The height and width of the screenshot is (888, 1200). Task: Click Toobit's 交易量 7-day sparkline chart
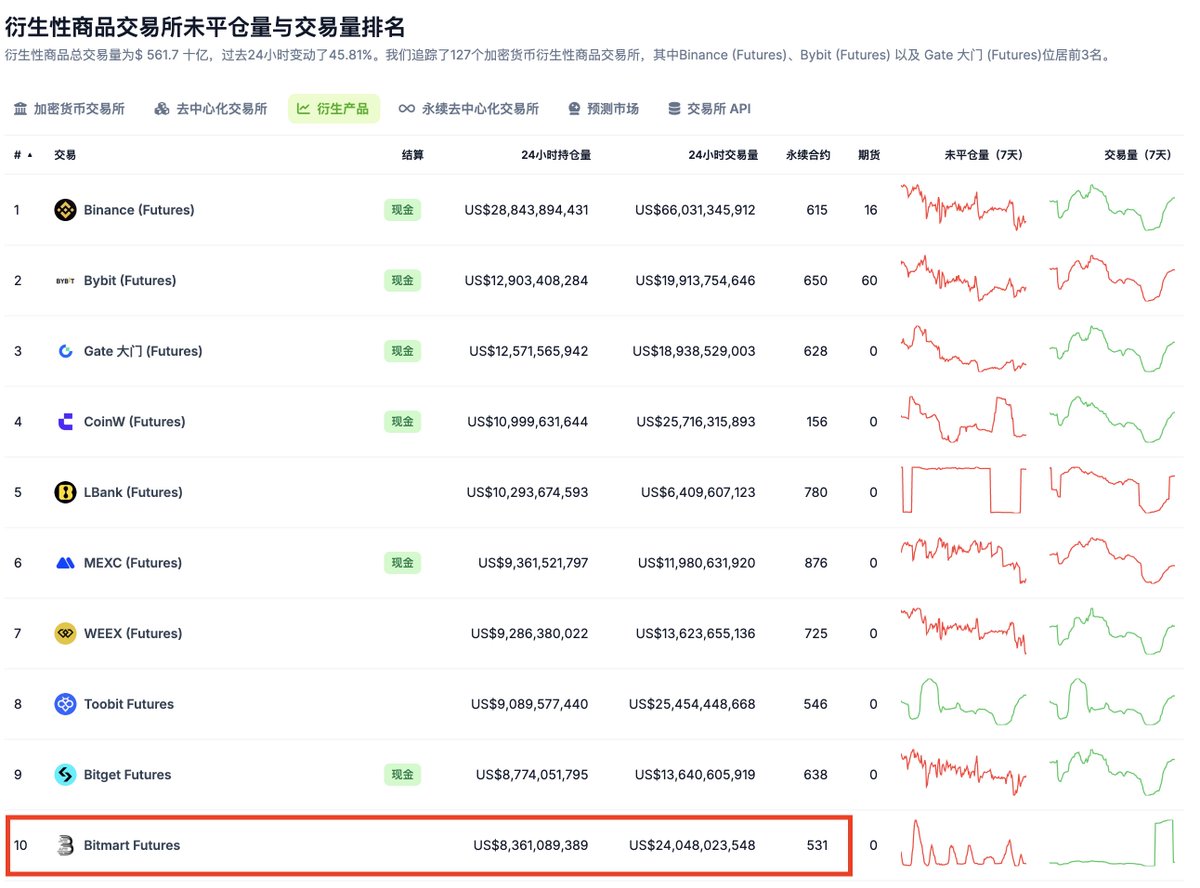[1113, 700]
